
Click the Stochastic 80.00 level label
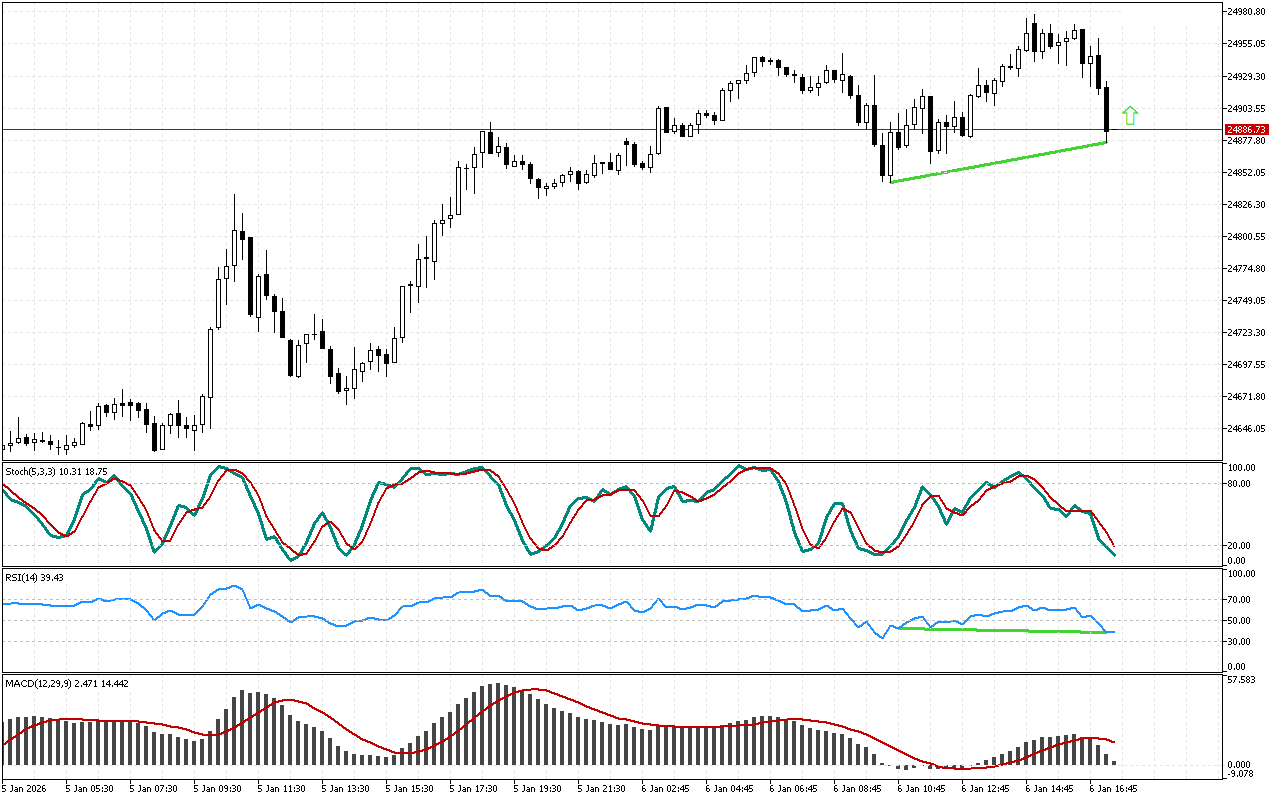tap(1241, 484)
